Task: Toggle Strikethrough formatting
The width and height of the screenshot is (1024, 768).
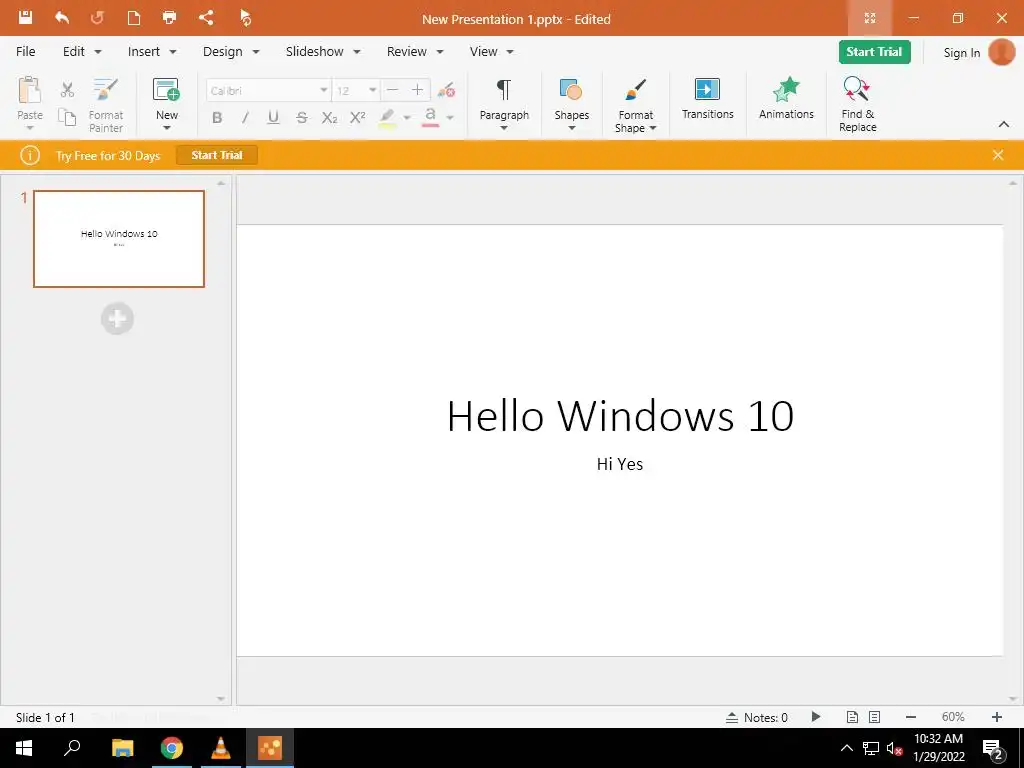Action: coord(301,118)
